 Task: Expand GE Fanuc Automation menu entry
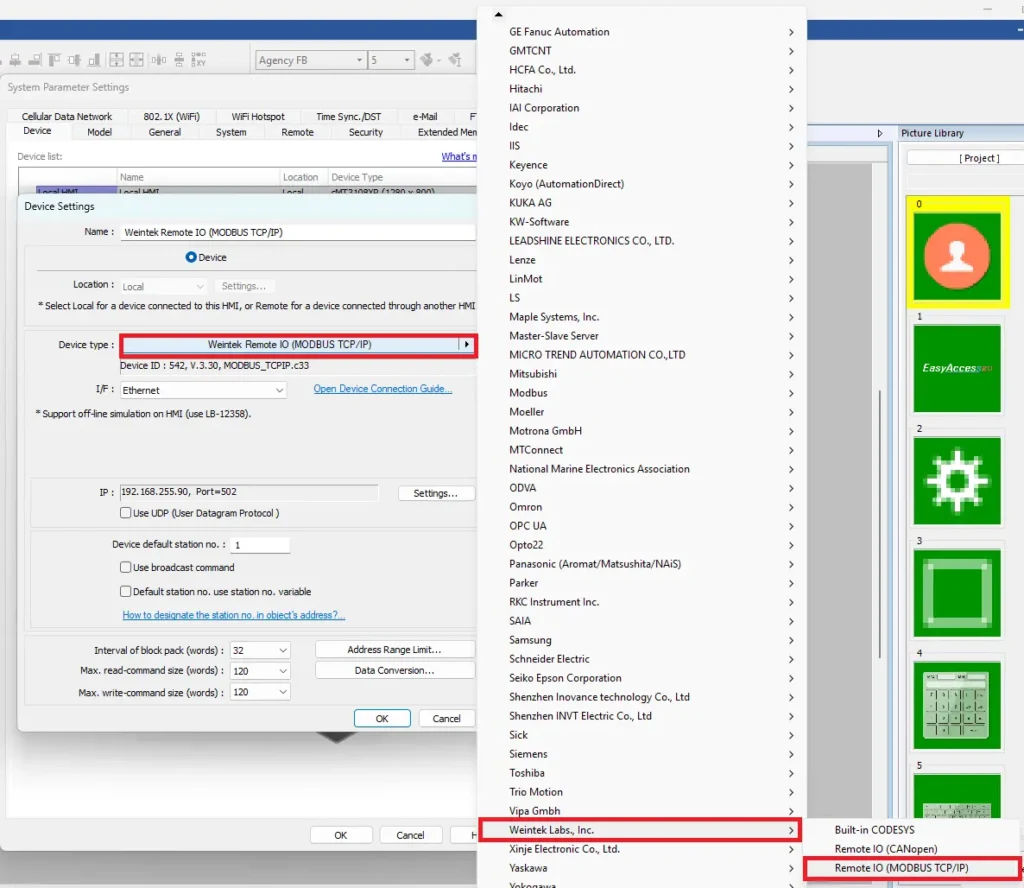coord(640,32)
